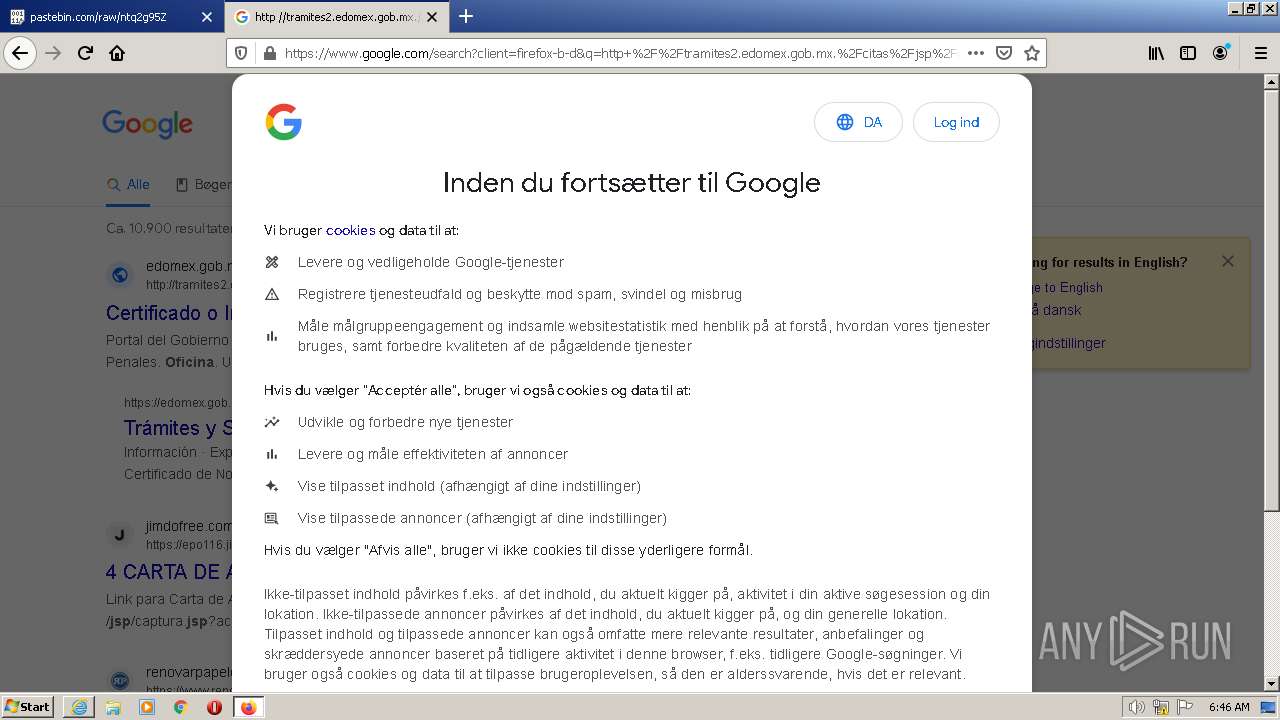Launch Chrome from taskbar
The image size is (1280, 720).
pos(181,707)
